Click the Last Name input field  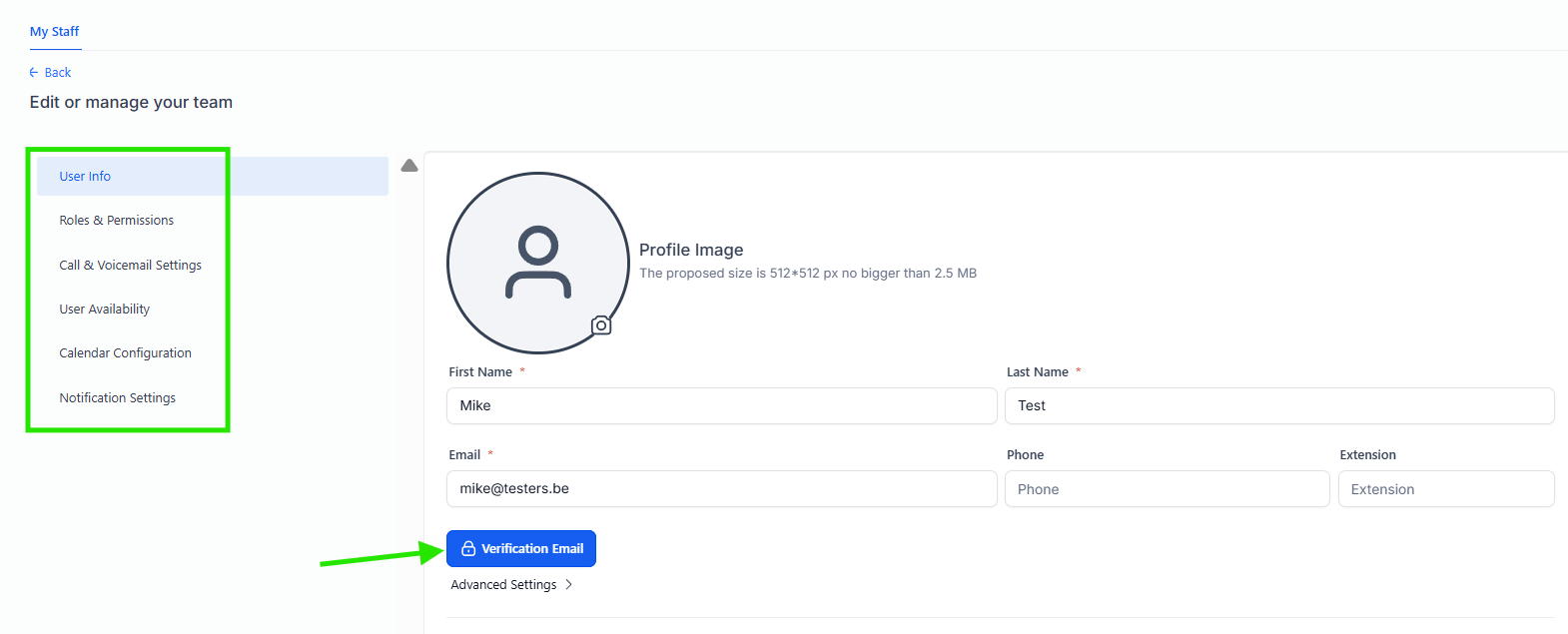click(1279, 405)
